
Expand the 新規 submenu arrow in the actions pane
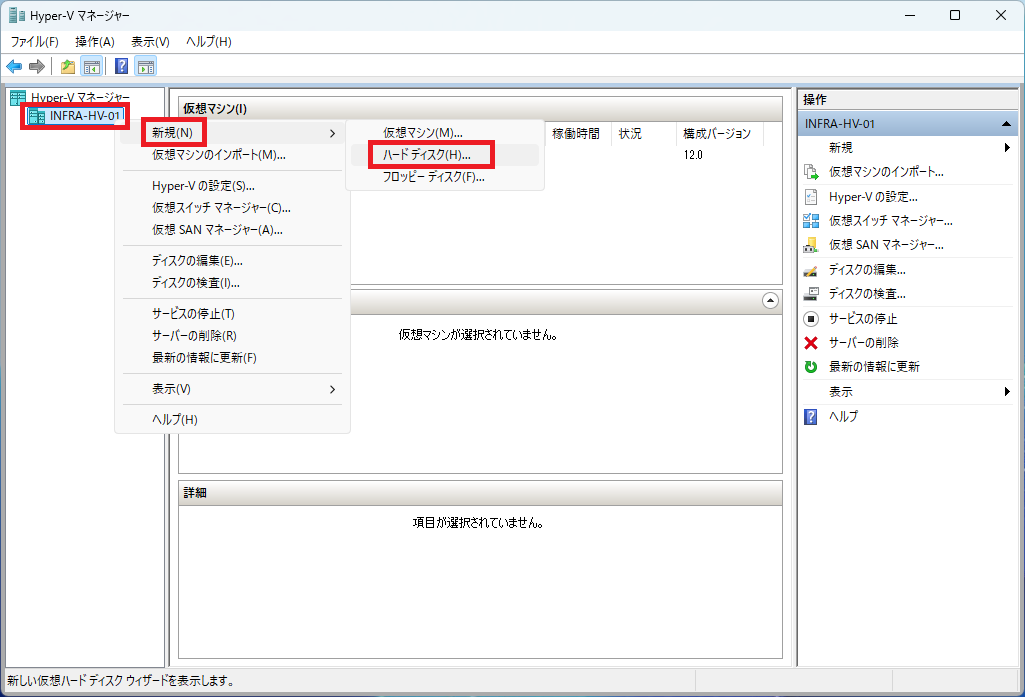click(x=1007, y=148)
